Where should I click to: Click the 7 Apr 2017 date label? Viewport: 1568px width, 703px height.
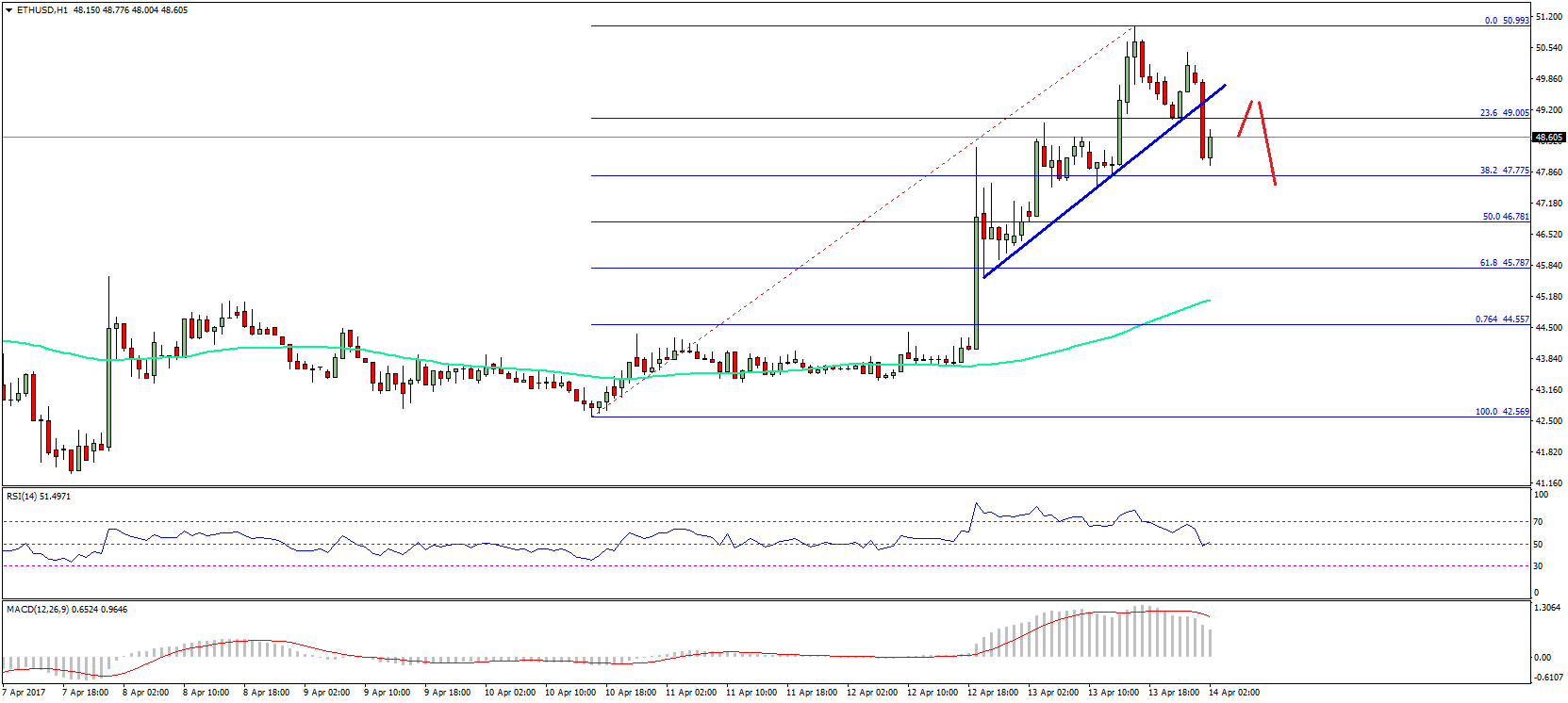[24, 693]
